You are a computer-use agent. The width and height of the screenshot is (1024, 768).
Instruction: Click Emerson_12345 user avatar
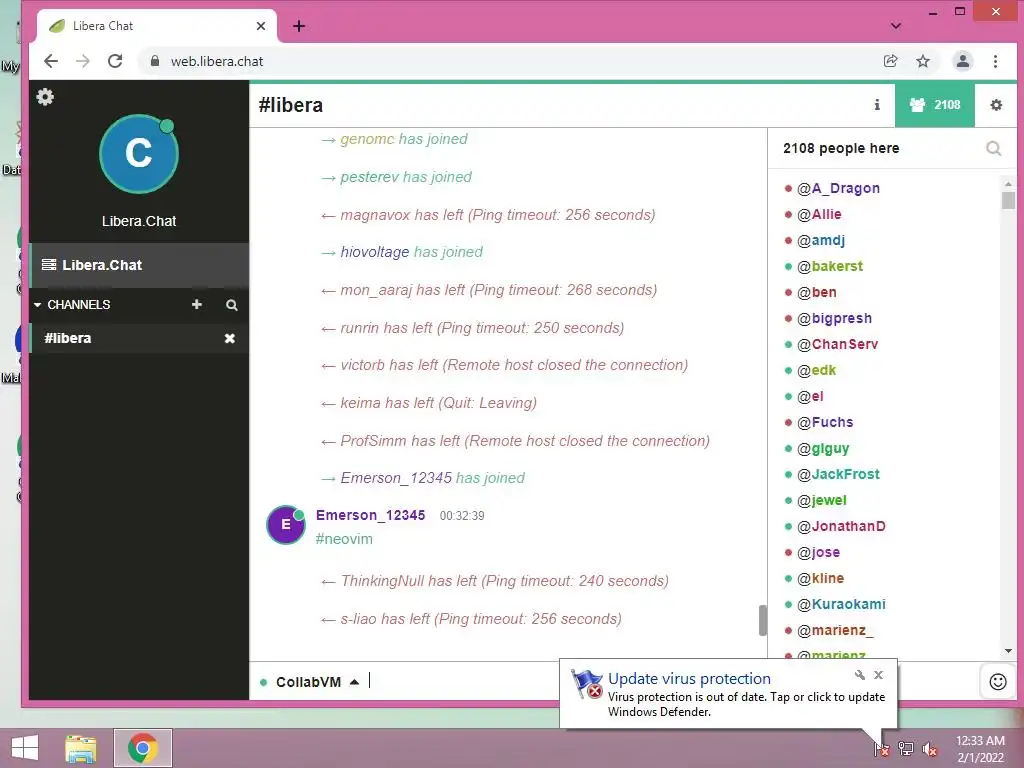tap(285, 524)
